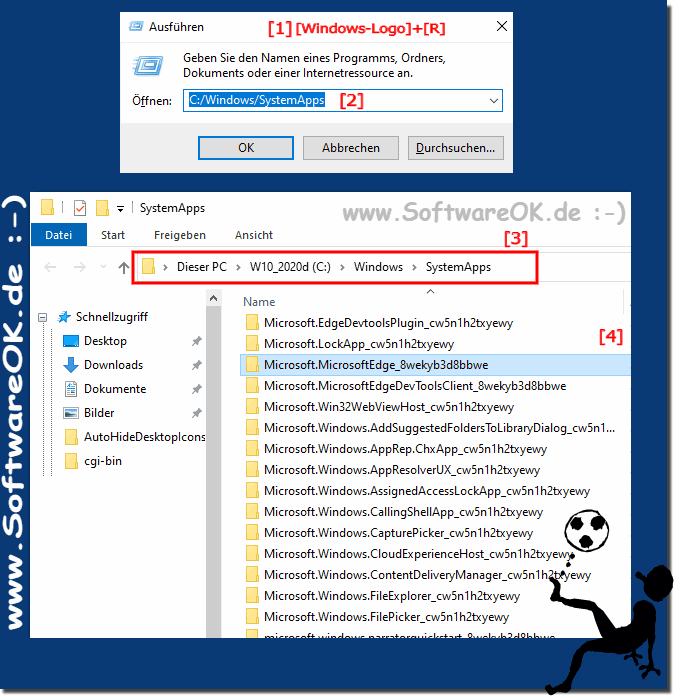Click SystemApps in the address breadcrumb
The width and height of the screenshot is (674, 696).
tap(458, 267)
